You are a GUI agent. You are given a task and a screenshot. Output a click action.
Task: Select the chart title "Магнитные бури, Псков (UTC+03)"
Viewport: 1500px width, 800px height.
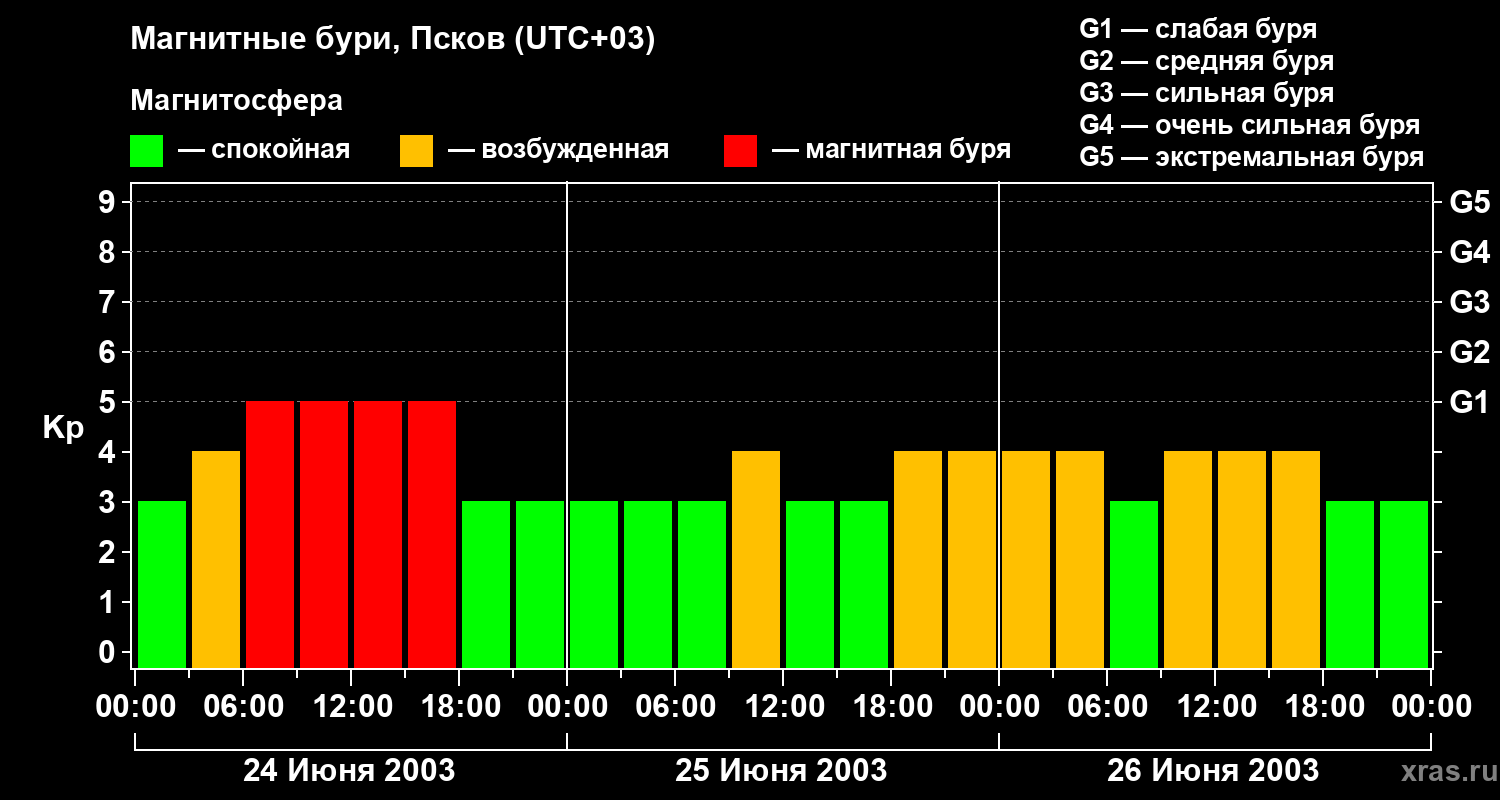tap(392, 40)
